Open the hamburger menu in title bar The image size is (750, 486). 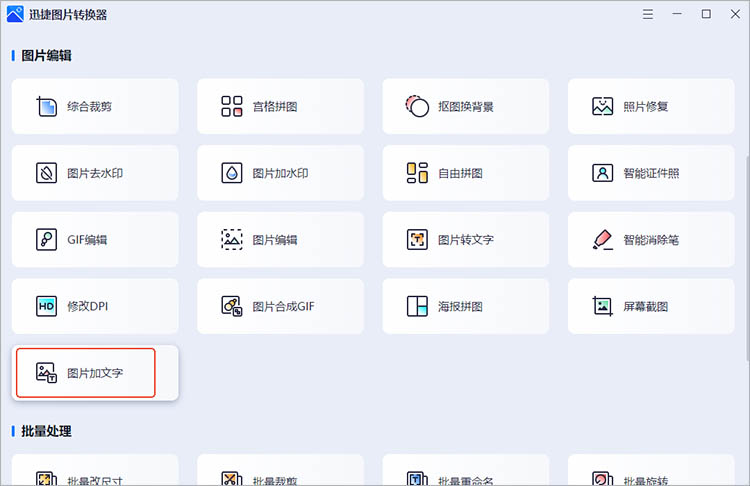[648, 14]
